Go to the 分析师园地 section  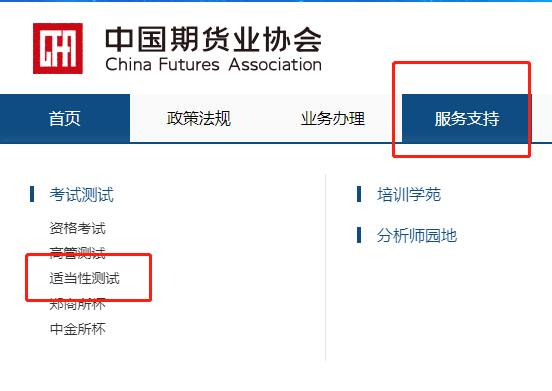[x=417, y=235]
